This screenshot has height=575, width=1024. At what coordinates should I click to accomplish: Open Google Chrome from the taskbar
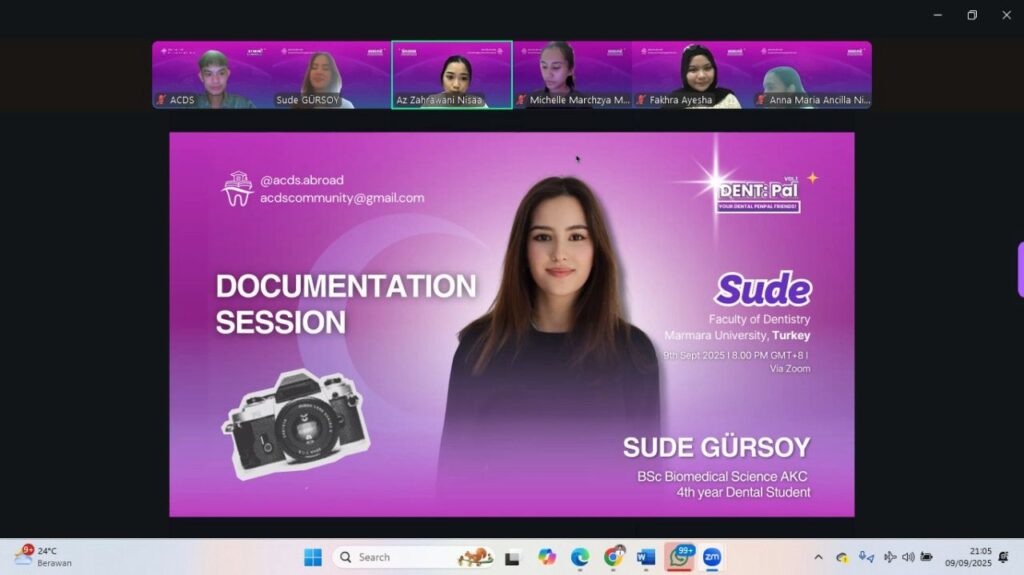pyautogui.click(x=613, y=557)
